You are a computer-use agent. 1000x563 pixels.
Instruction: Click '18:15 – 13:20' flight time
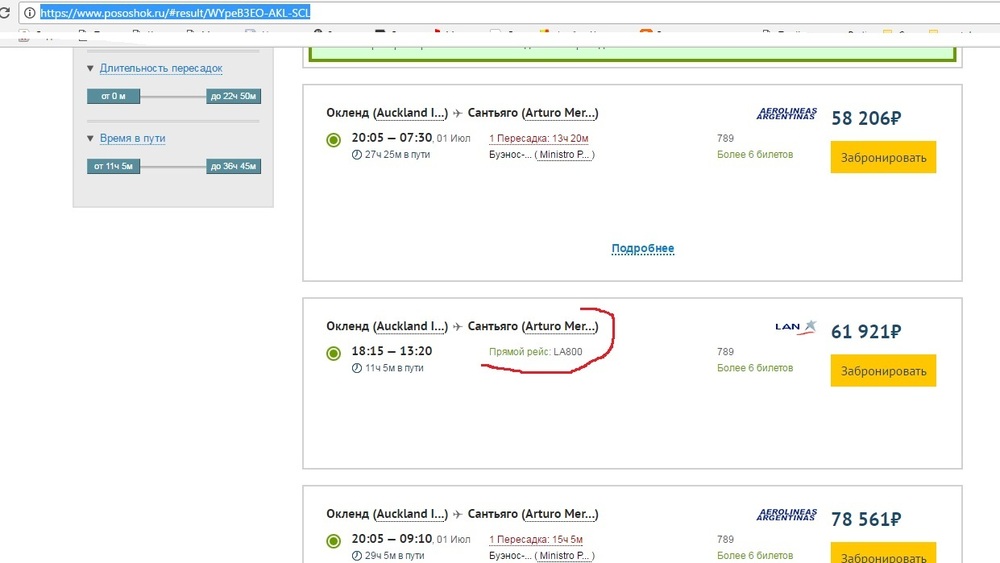(392, 351)
